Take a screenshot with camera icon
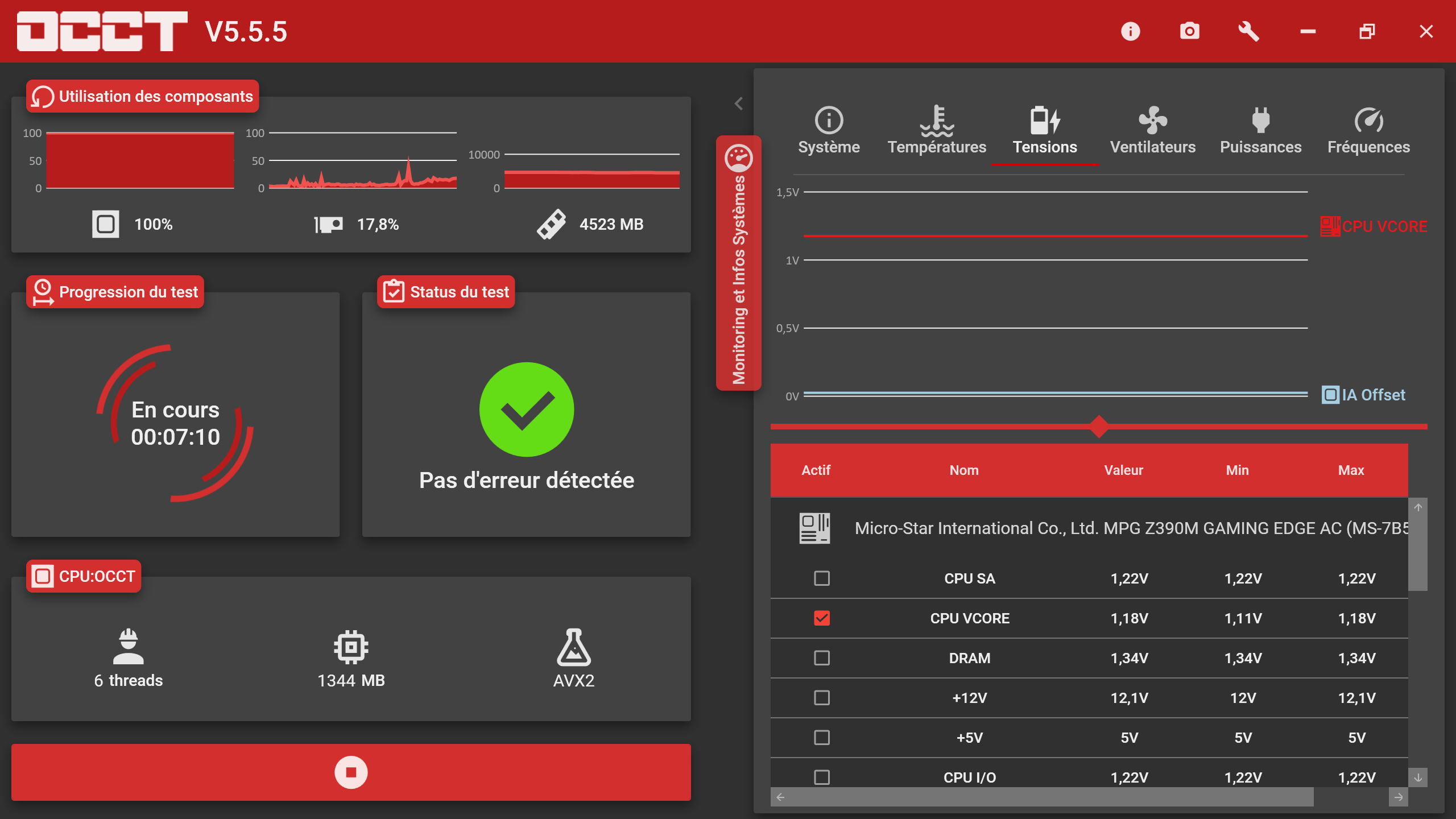The width and height of the screenshot is (1456, 819). click(1189, 31)
